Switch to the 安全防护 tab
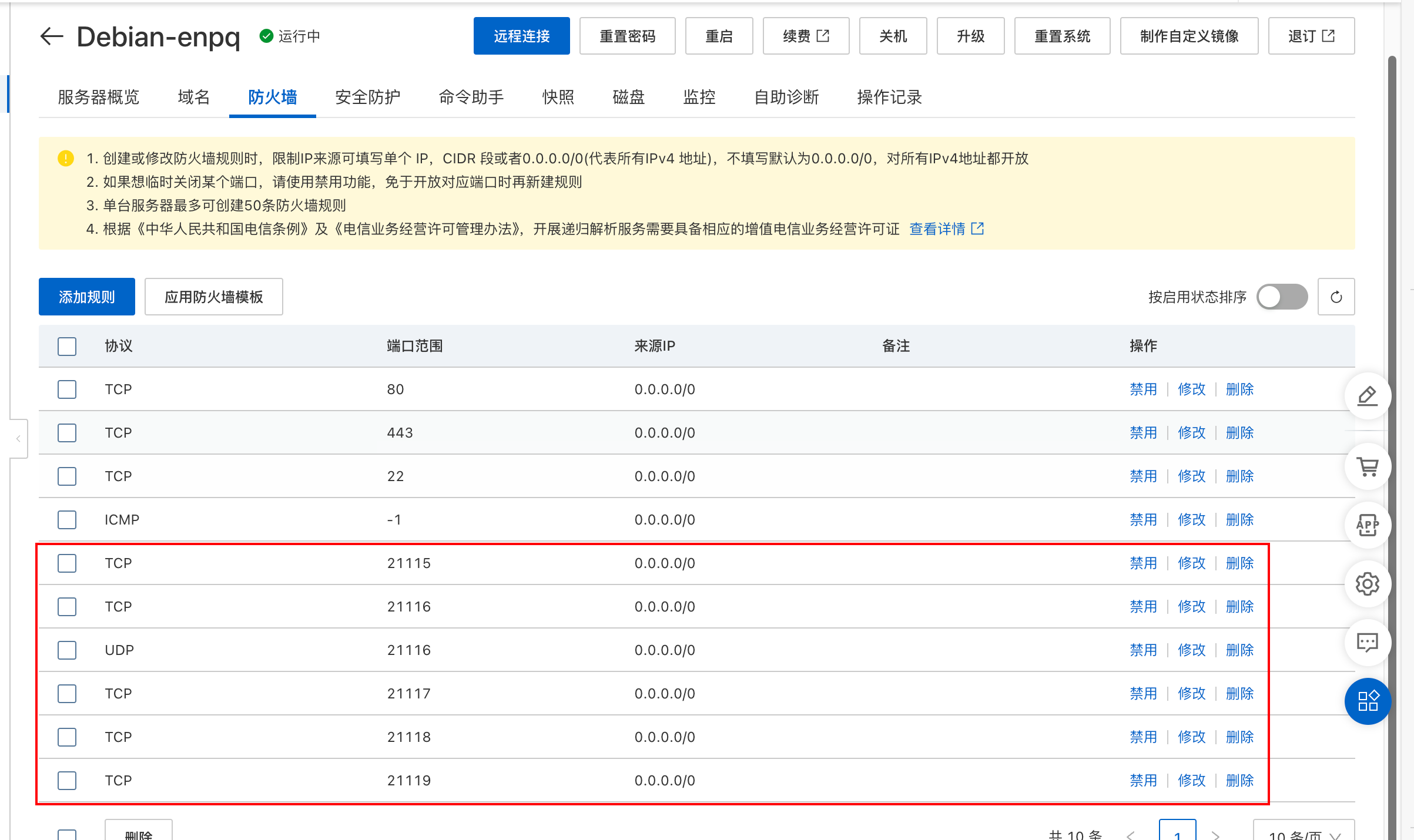Screen dimensions: 1414x840 tap(367, 97)
